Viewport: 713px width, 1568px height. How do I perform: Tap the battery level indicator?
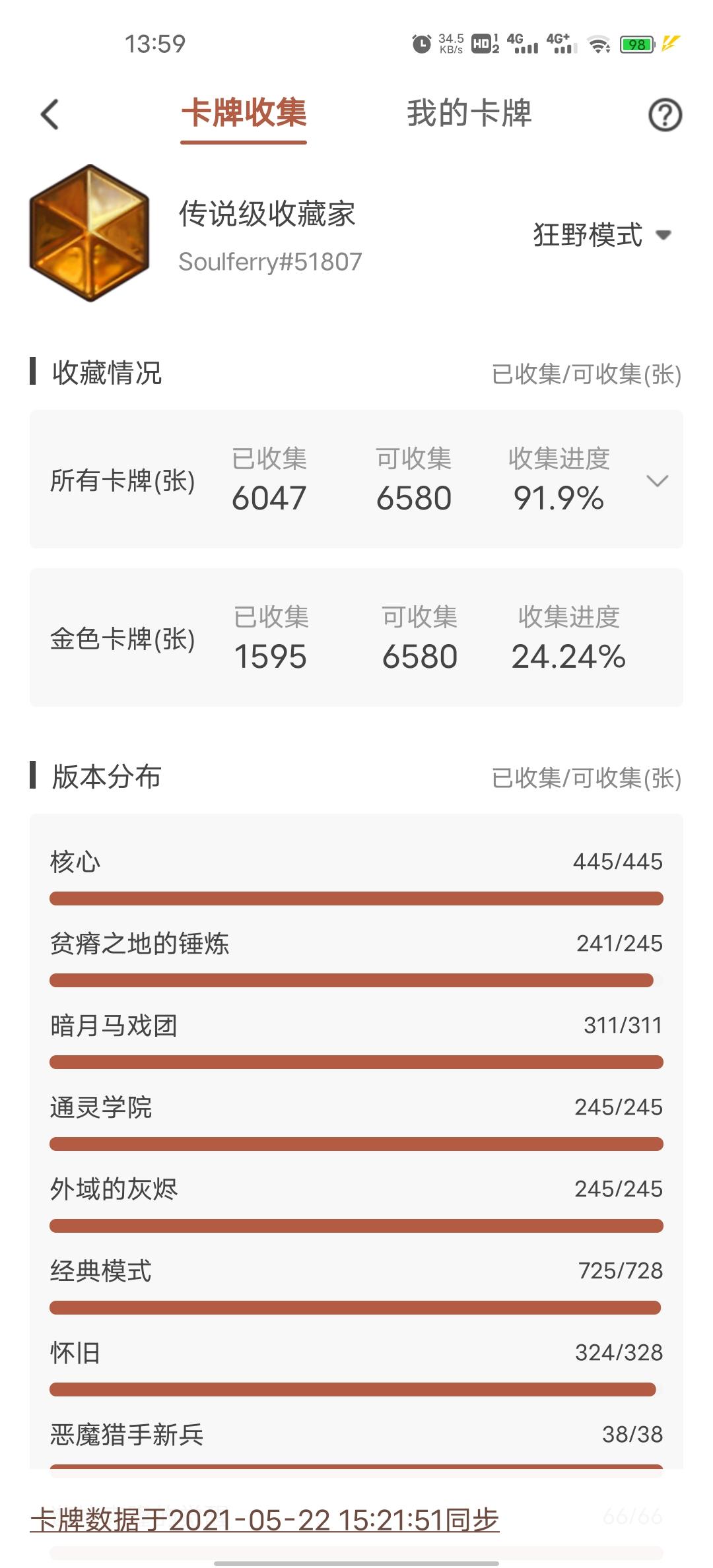[x=637, y=44]
